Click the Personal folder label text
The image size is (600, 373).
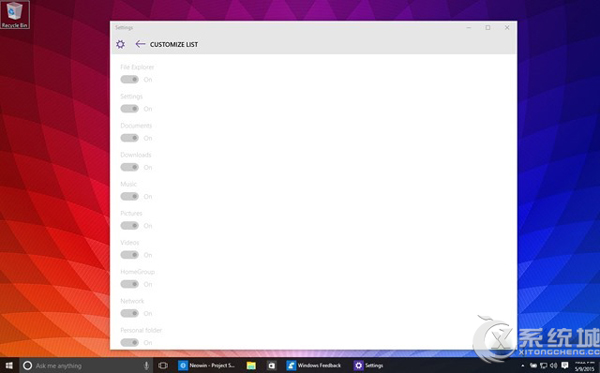(x=141, y=330)
